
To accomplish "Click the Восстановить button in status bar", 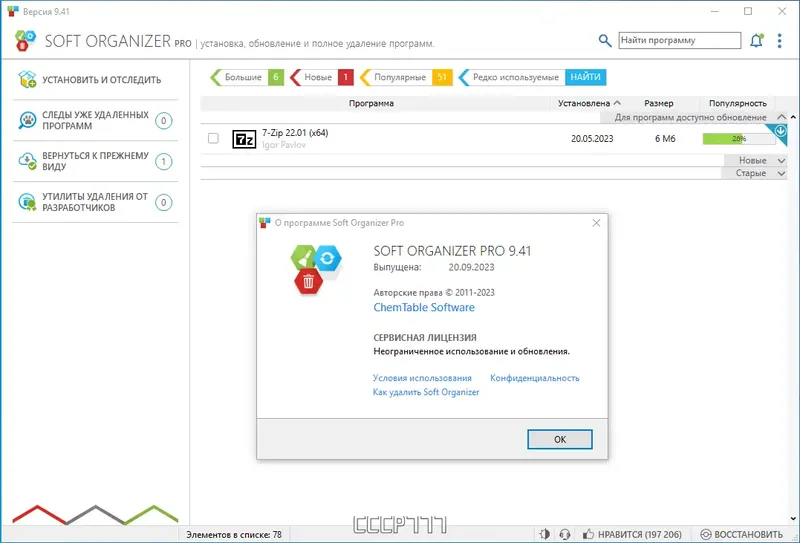I will [741, 534].
